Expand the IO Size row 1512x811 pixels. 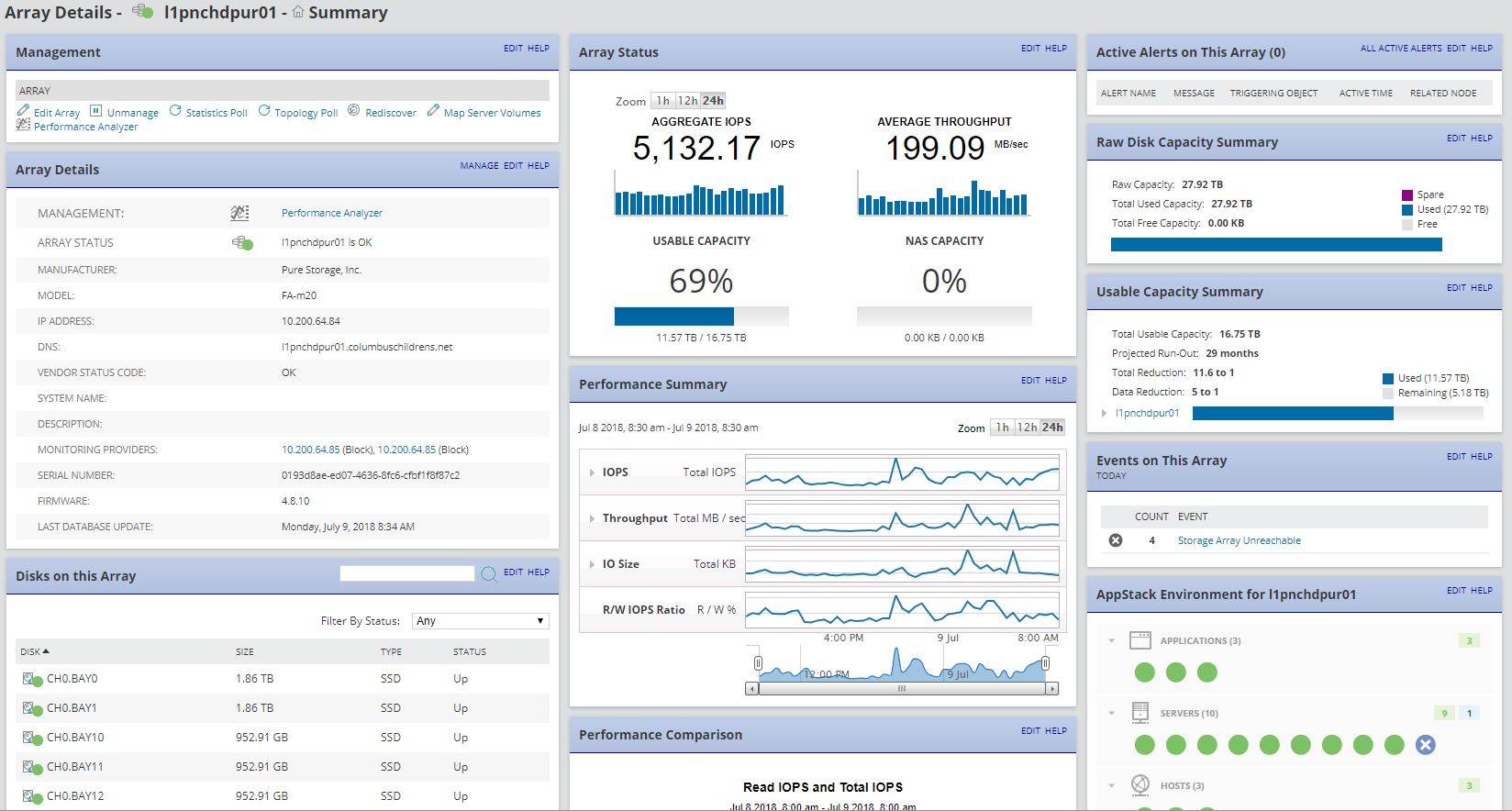(x=592, y=564)
